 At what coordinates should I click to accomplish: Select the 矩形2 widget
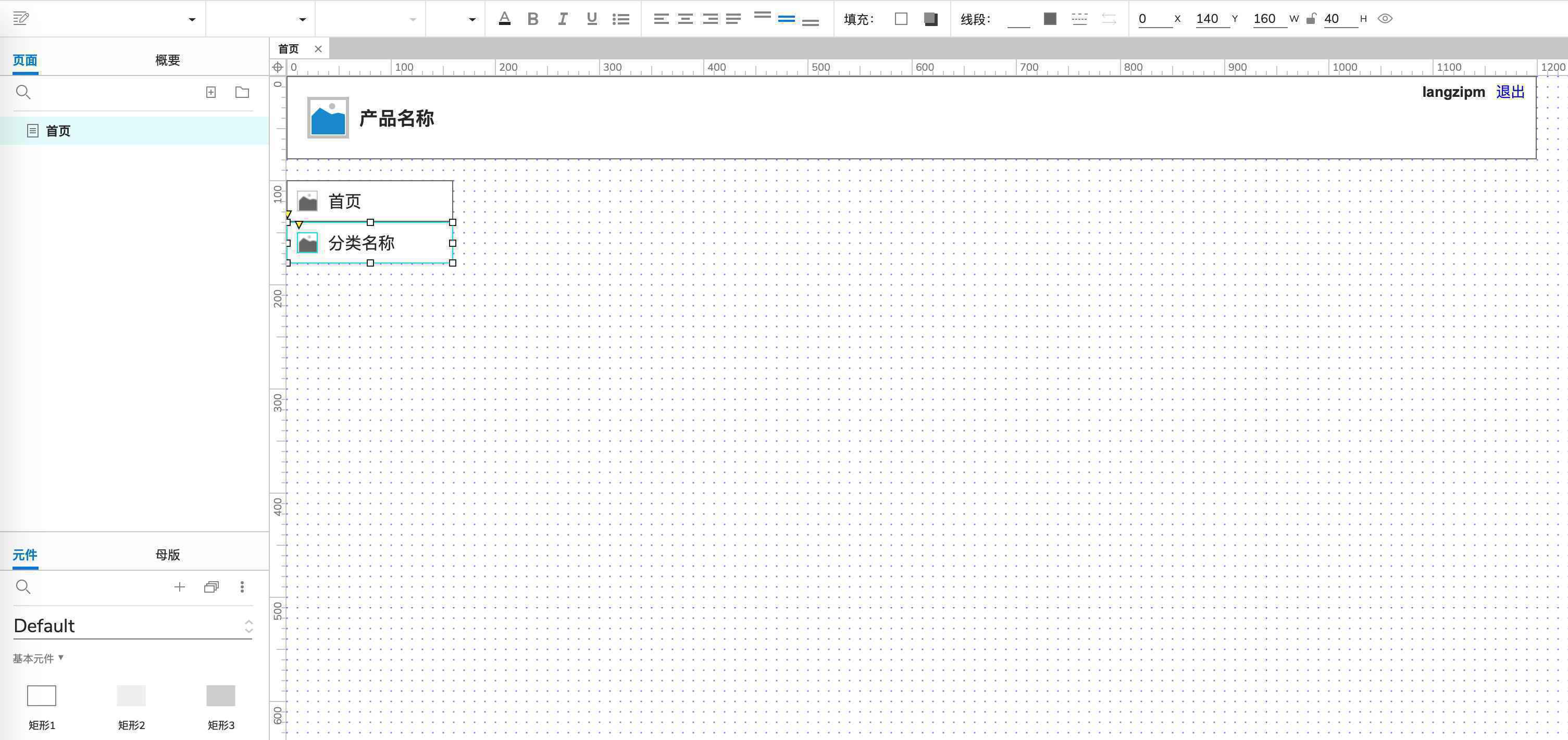click(x=131, y=707)
